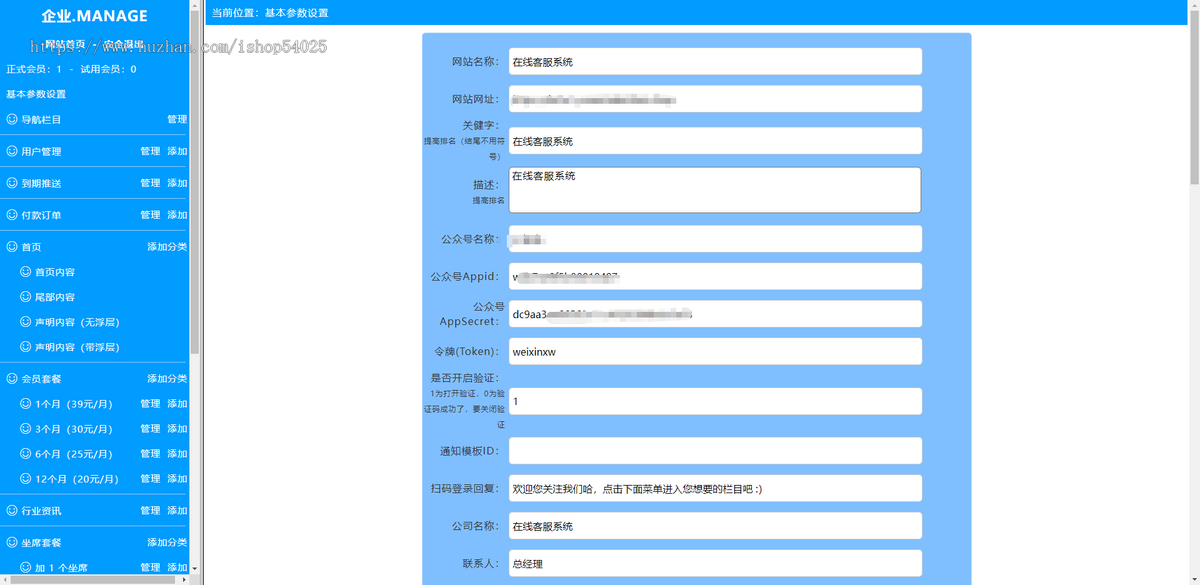This screenshot has width=1200, height=585.
Task: Click the 公司名称 input field
Action: pyautogui.click(x=715, y=526)
